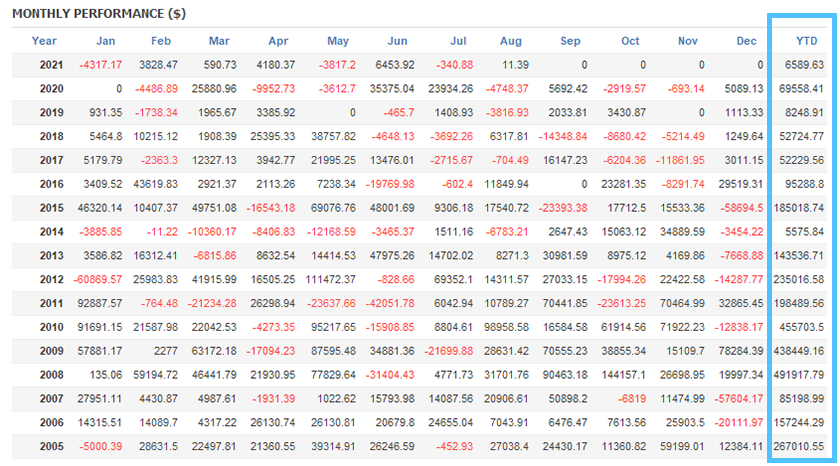
Task: Click 2015 Dec loss -58694.5
Action: [x=741, y=209]
